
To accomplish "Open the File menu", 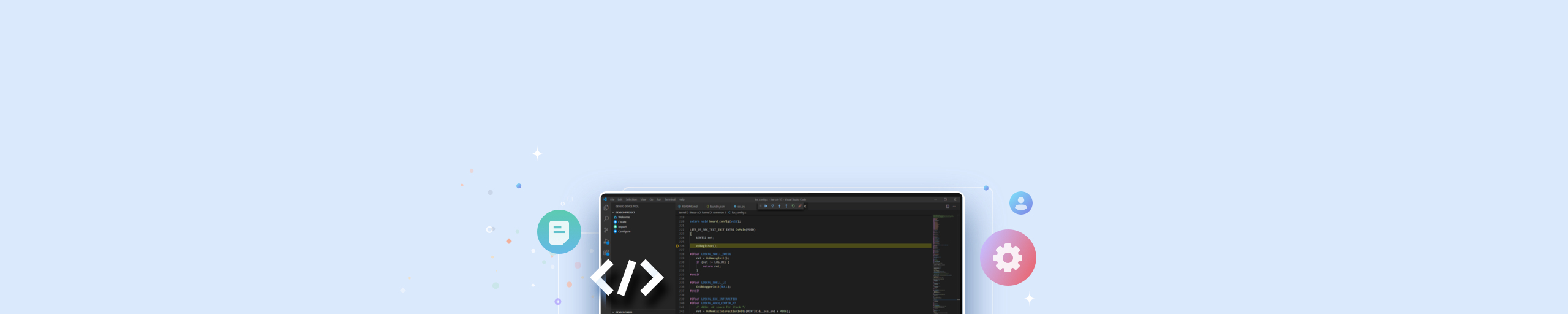I will pos(612,199).
